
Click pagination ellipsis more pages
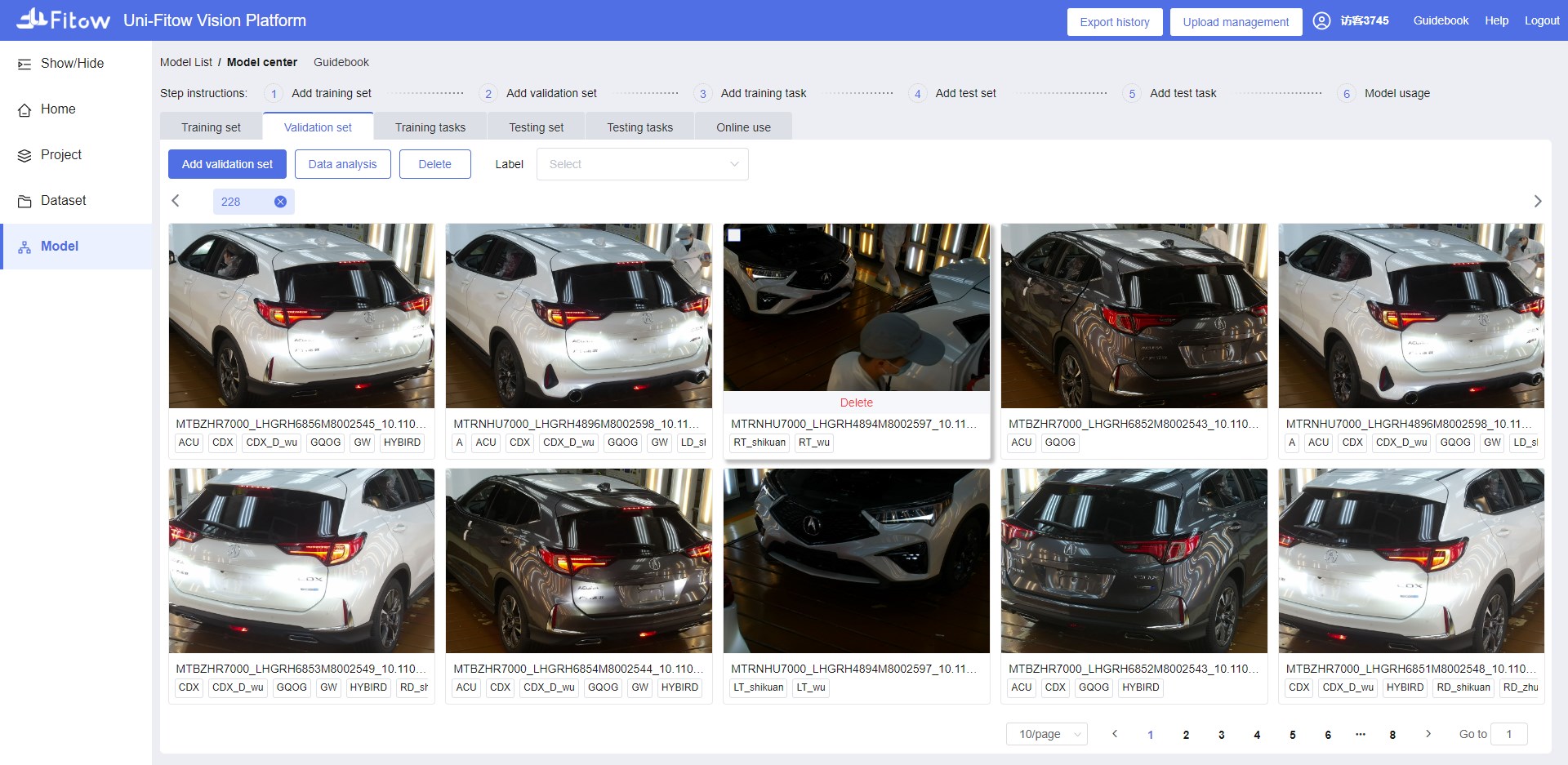1360,734
